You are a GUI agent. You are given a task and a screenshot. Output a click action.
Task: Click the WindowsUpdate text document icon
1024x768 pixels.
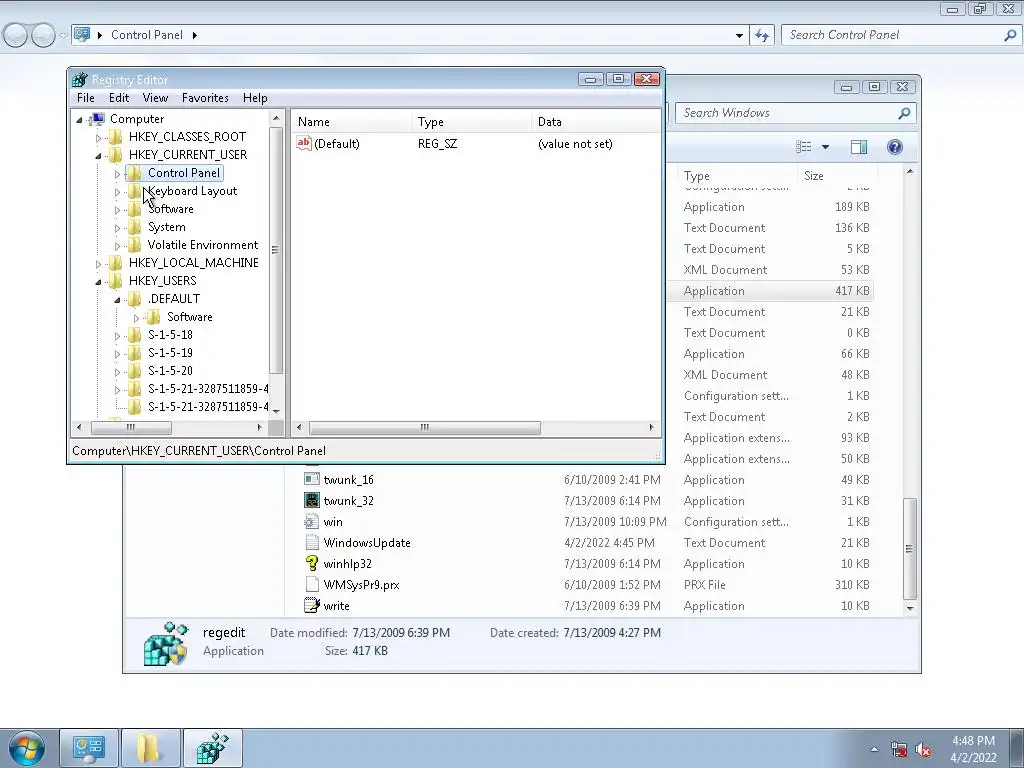312,542
